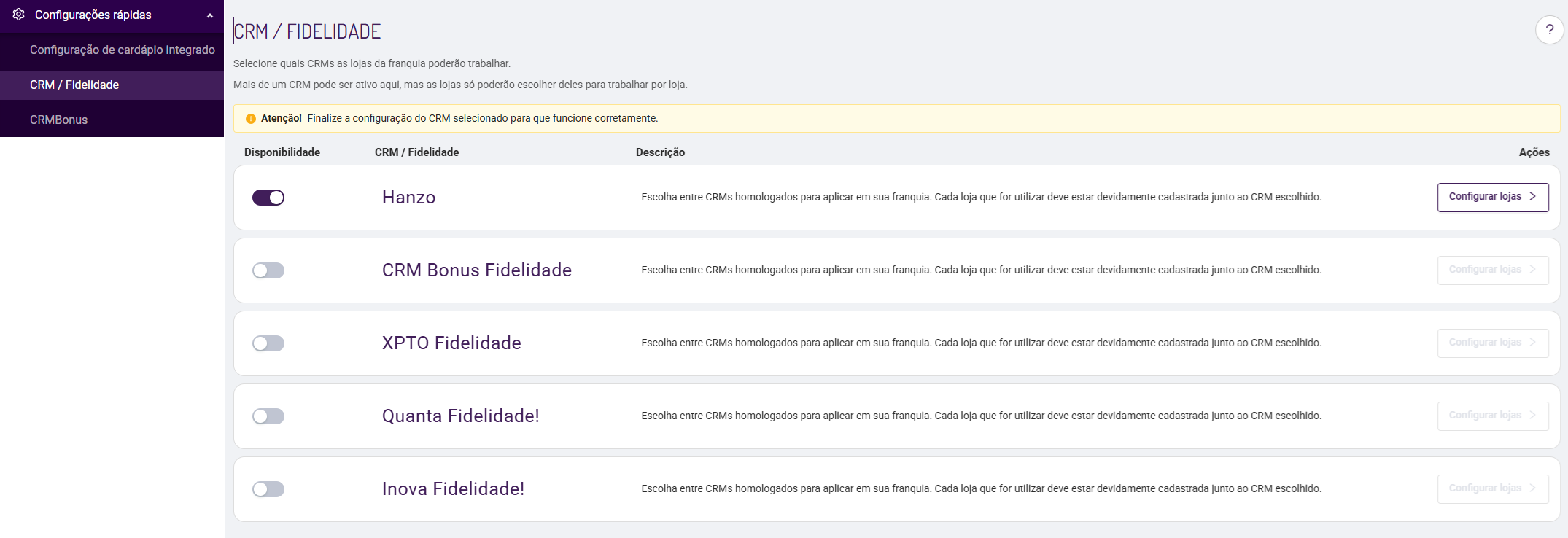1568x538 pixels.
Task: Click the Hanzo CRM name
Action: [408, 198]
